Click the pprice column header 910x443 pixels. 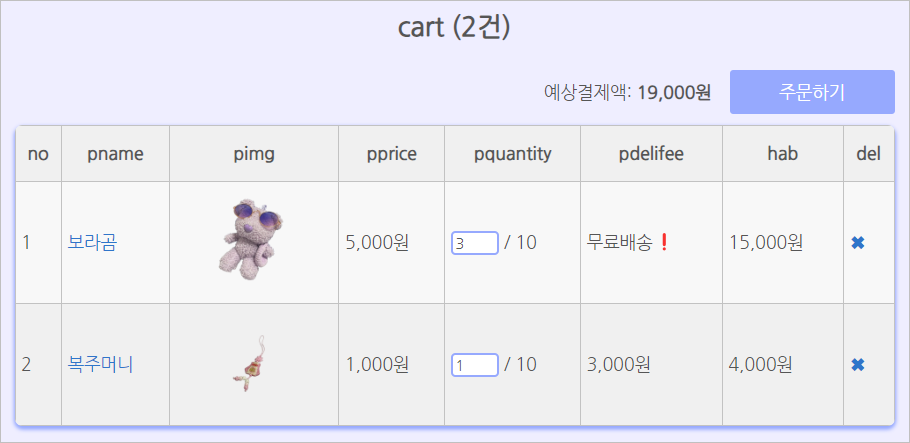click(392, 154)
